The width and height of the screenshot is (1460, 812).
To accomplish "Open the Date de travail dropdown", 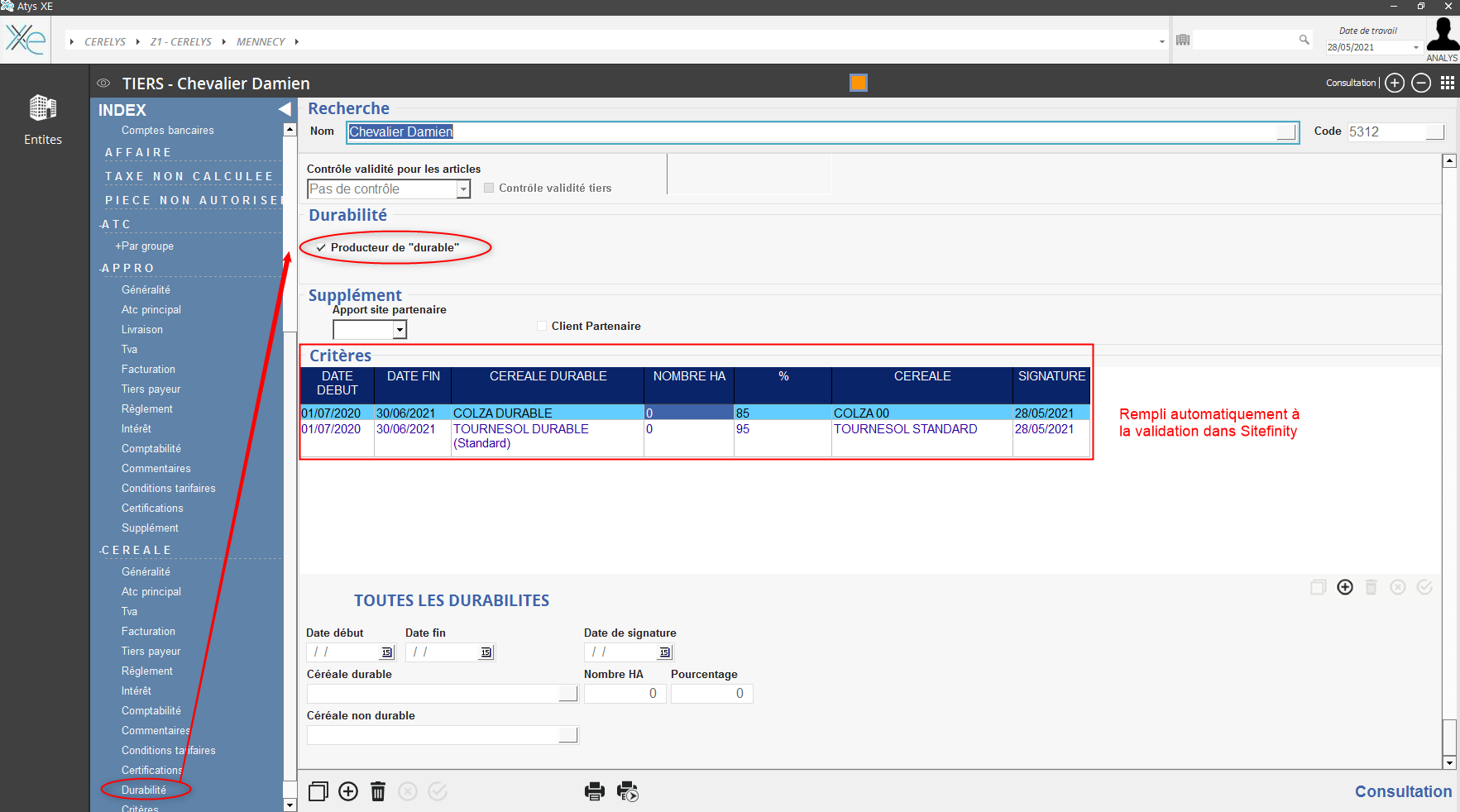I will (1415, 48).
